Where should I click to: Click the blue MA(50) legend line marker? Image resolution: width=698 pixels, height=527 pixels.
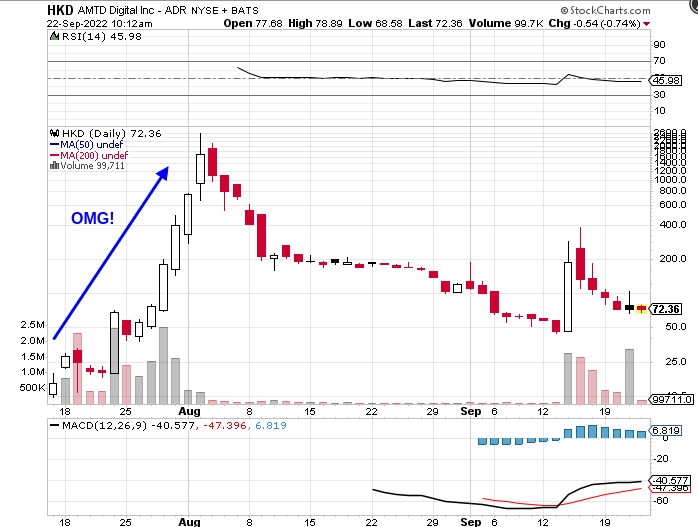54,145
